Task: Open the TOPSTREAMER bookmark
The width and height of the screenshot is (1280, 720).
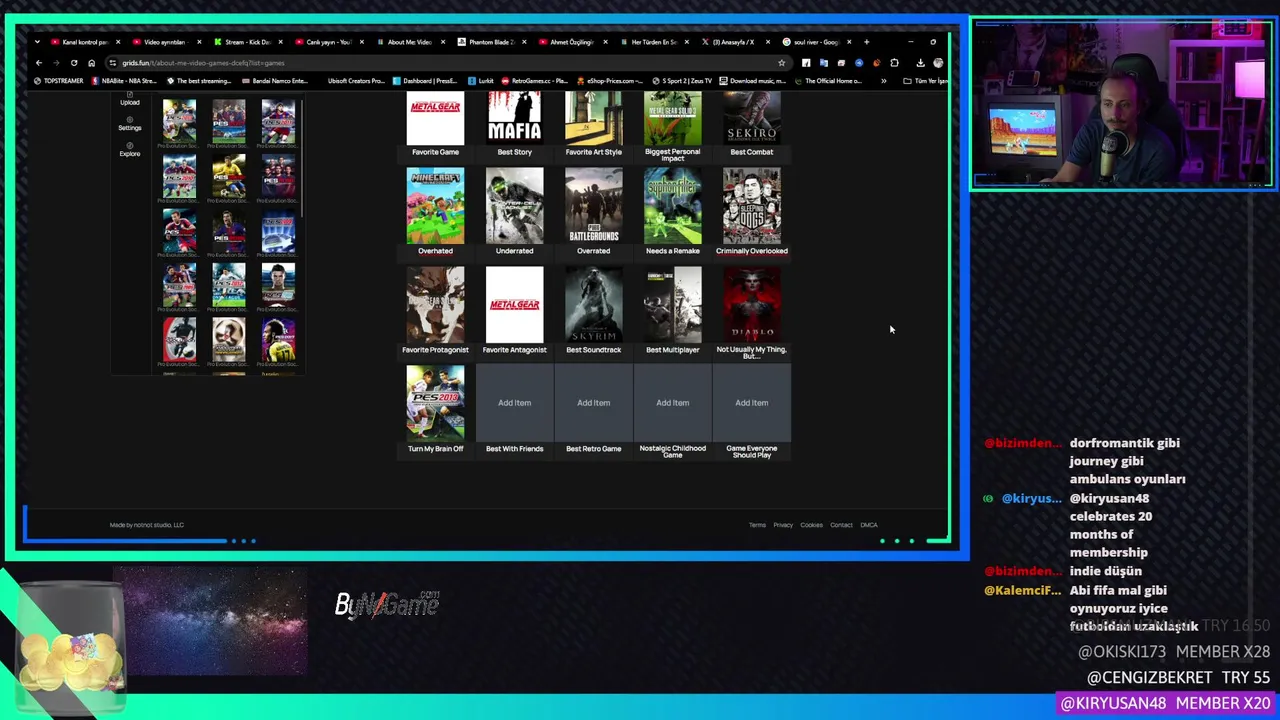Action: coord(59,81)
